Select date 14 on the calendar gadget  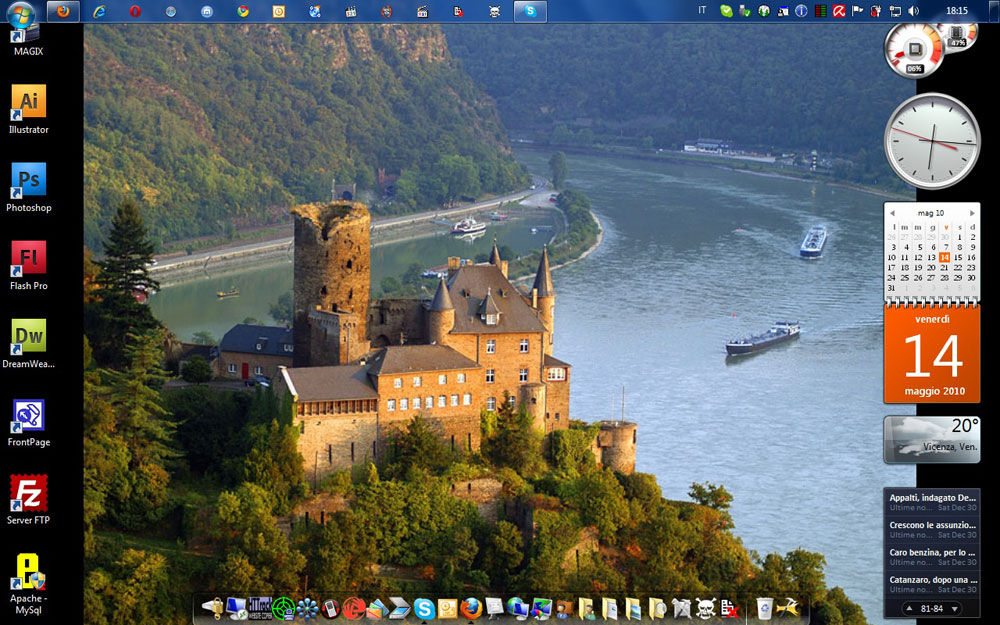pos(944,257)
